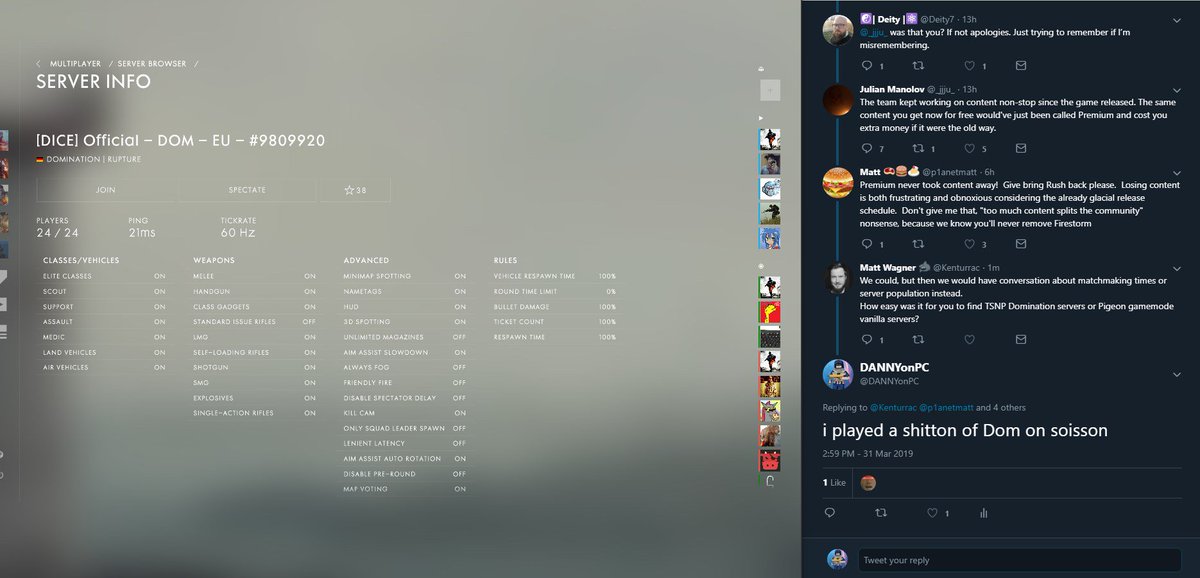Retweet Matt's Premium tweet
The image size is (1200, 578).
(918, 244)
